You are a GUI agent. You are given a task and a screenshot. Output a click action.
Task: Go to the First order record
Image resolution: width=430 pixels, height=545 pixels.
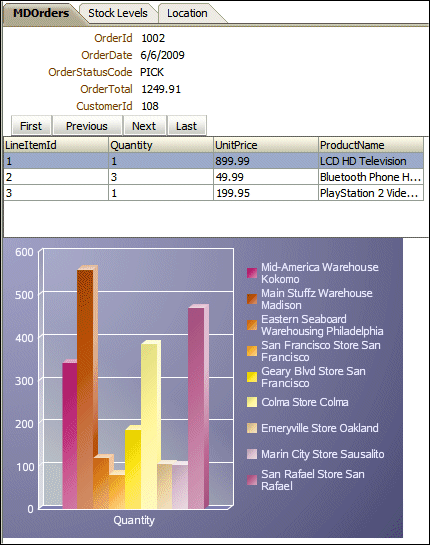31,126
